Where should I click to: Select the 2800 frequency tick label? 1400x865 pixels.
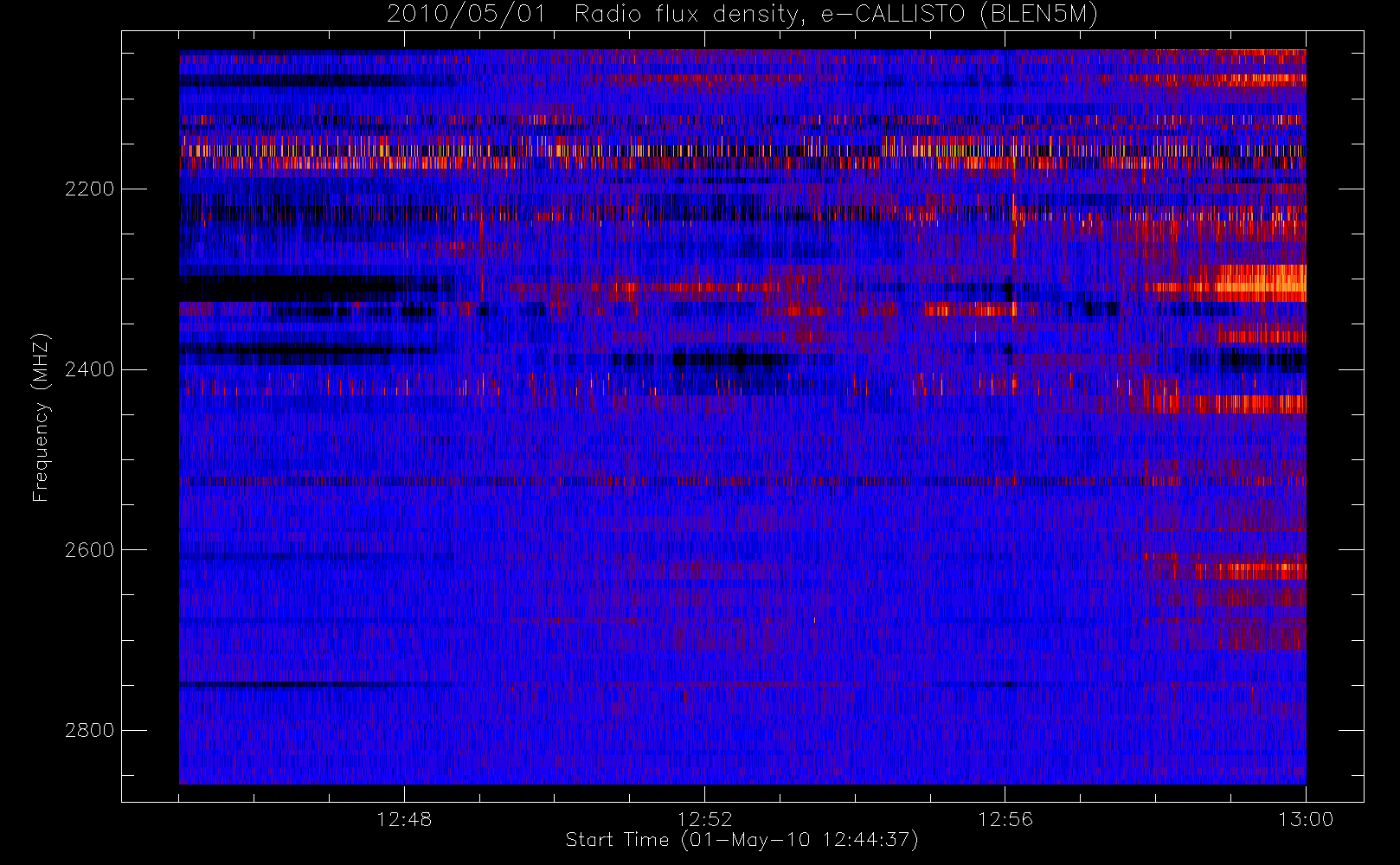point(89,730)
